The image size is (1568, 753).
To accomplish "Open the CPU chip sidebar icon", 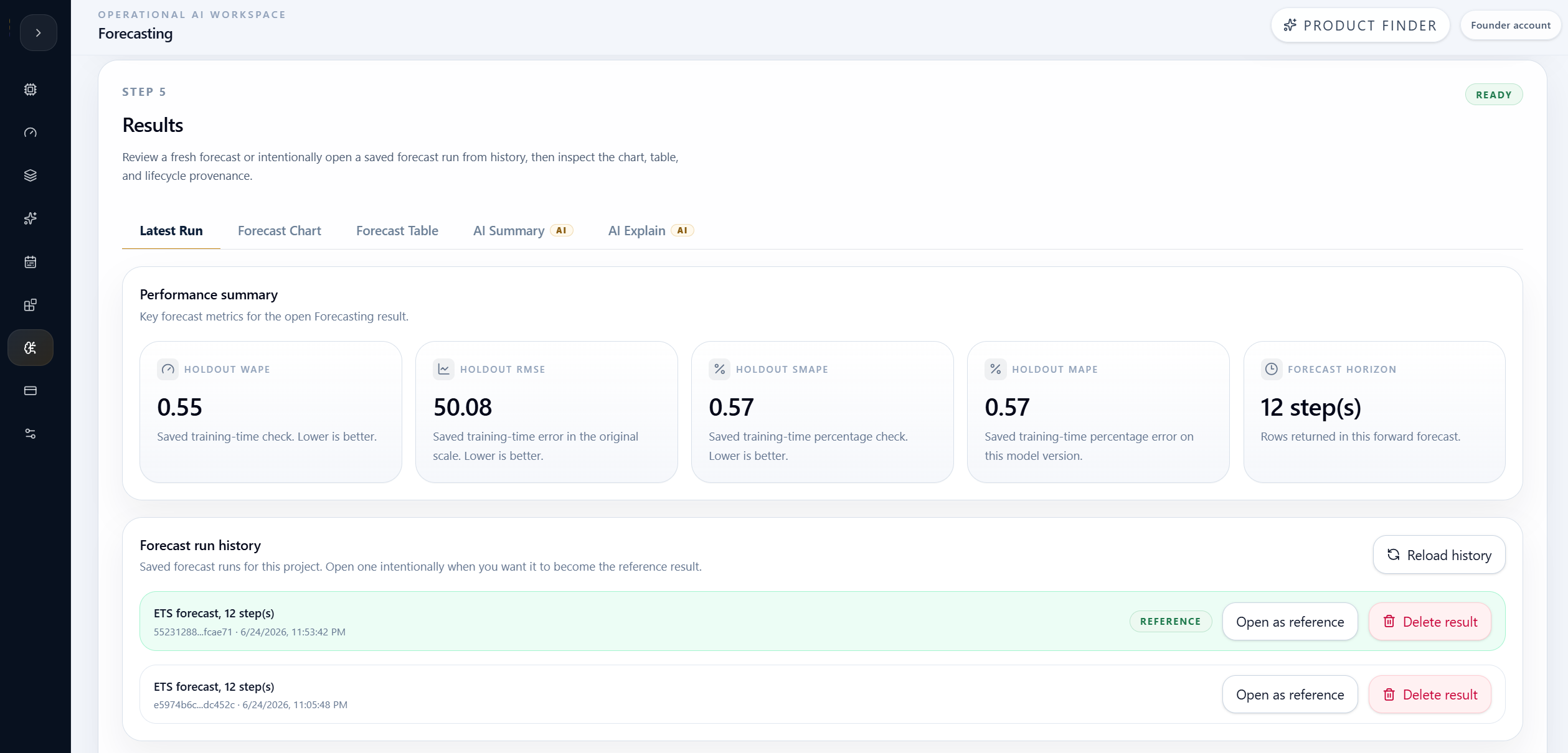I will (31, 90).
